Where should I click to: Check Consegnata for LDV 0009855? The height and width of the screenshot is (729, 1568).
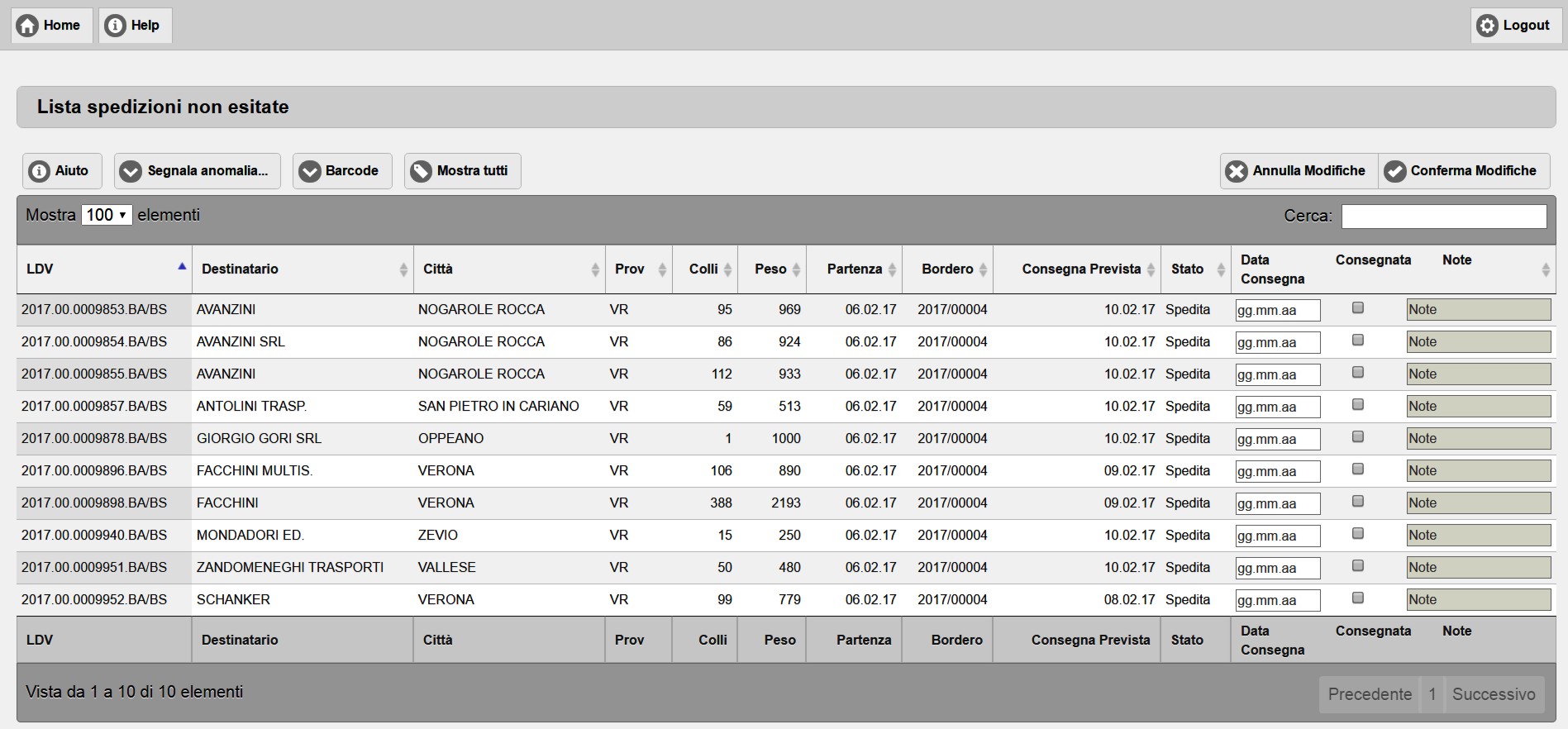tap(1357, 373)
